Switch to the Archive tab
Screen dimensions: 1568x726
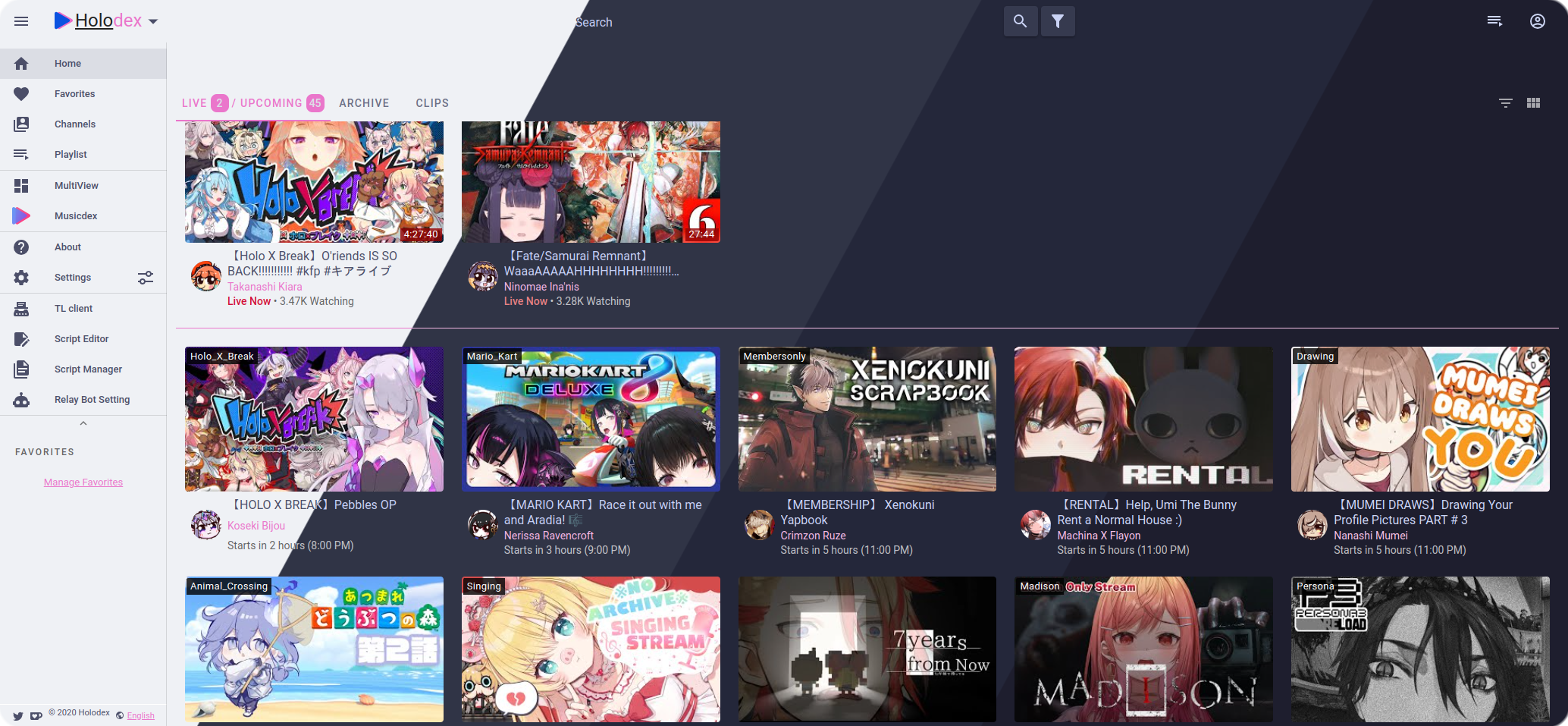(x=364, y=103)
